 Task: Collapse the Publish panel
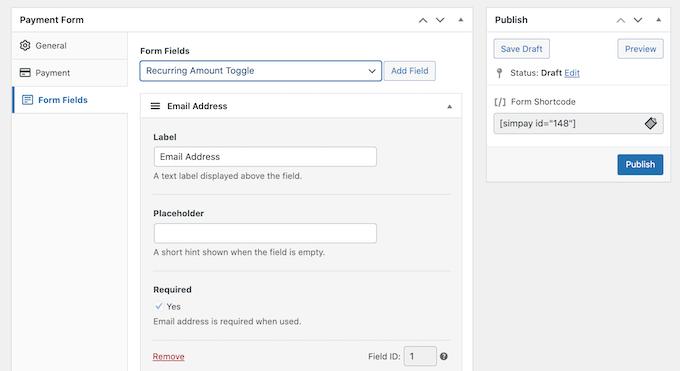658,20
